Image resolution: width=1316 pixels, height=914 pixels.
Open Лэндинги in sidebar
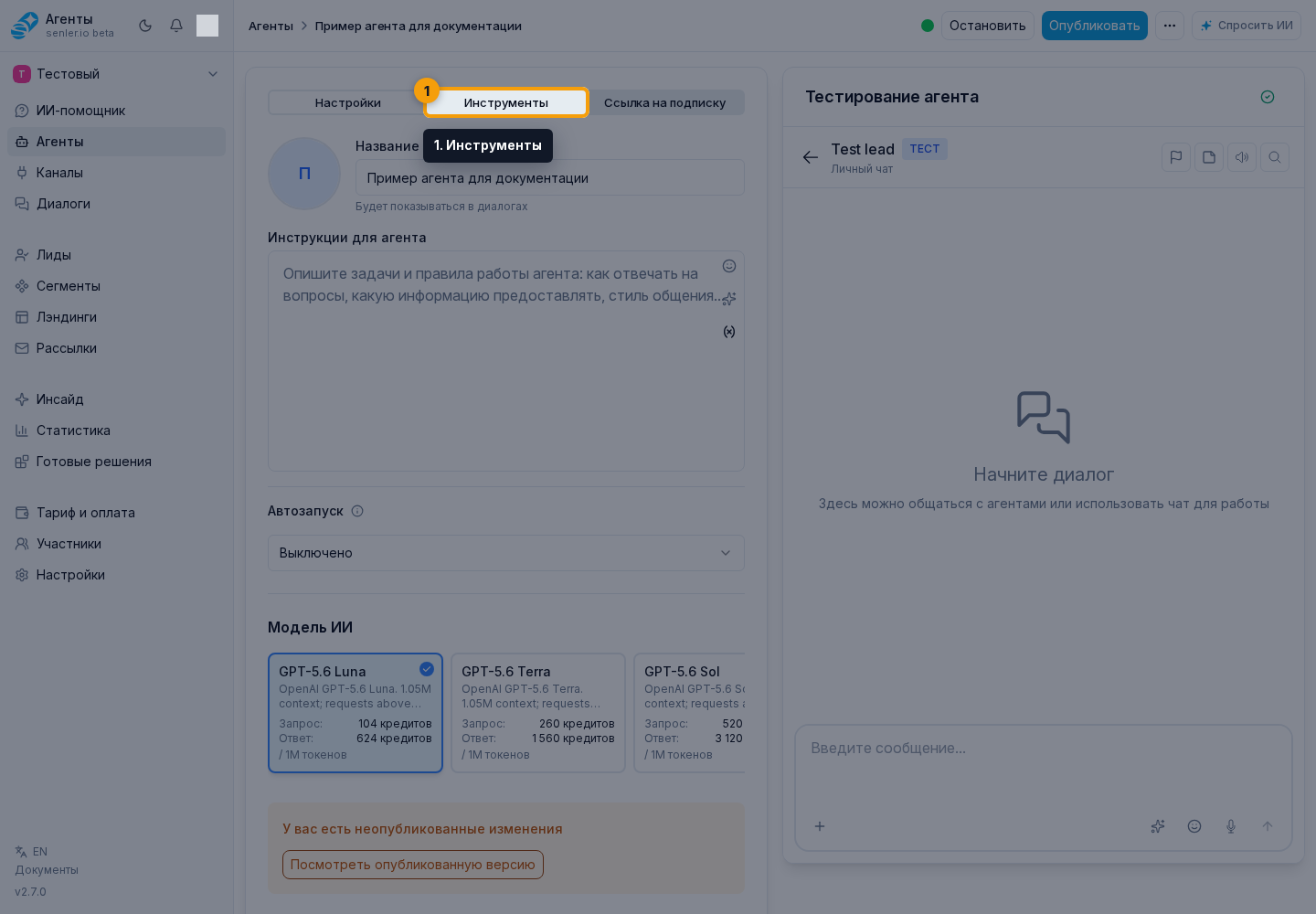pos(116,317)
